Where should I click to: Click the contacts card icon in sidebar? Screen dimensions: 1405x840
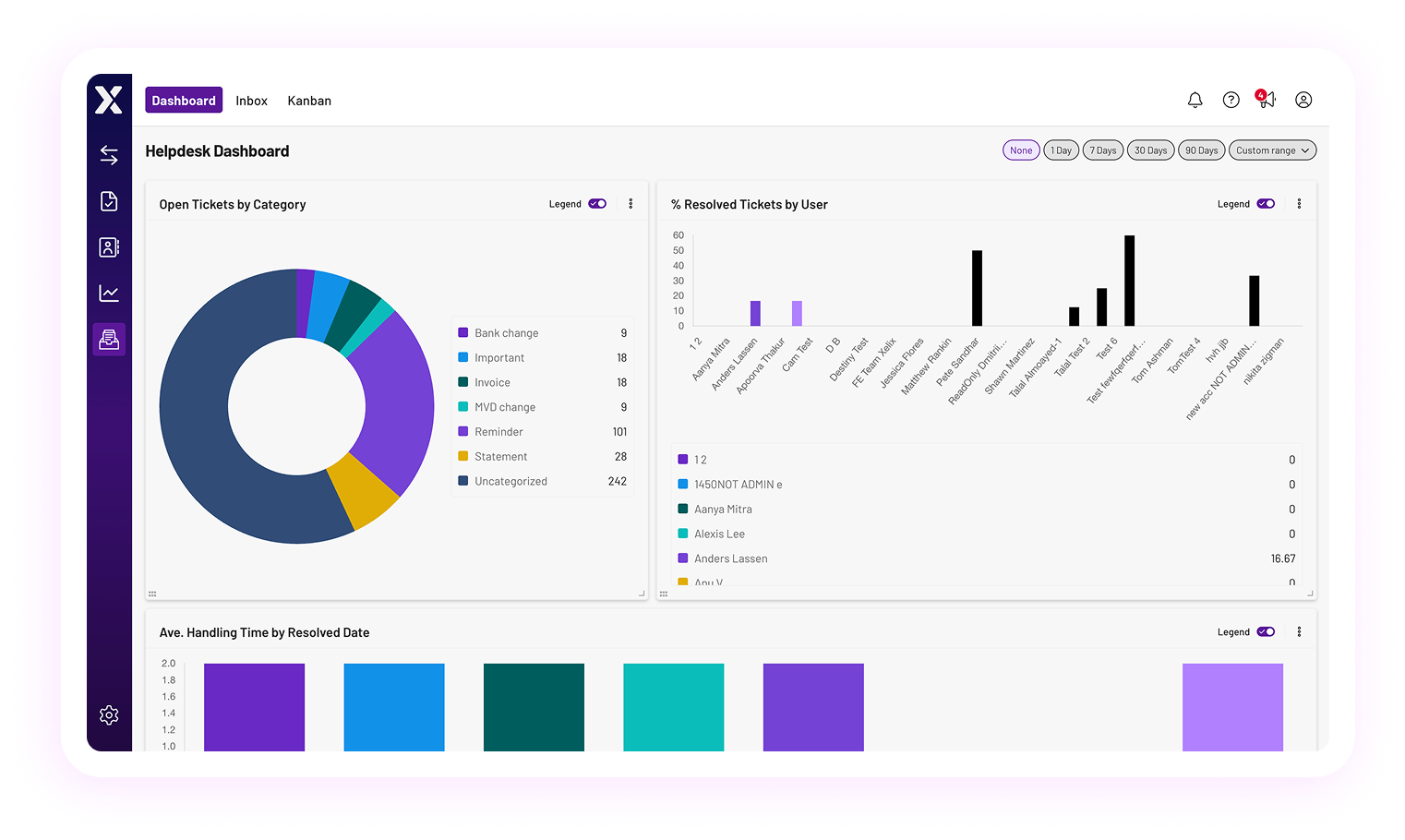(x=109, y=246)
